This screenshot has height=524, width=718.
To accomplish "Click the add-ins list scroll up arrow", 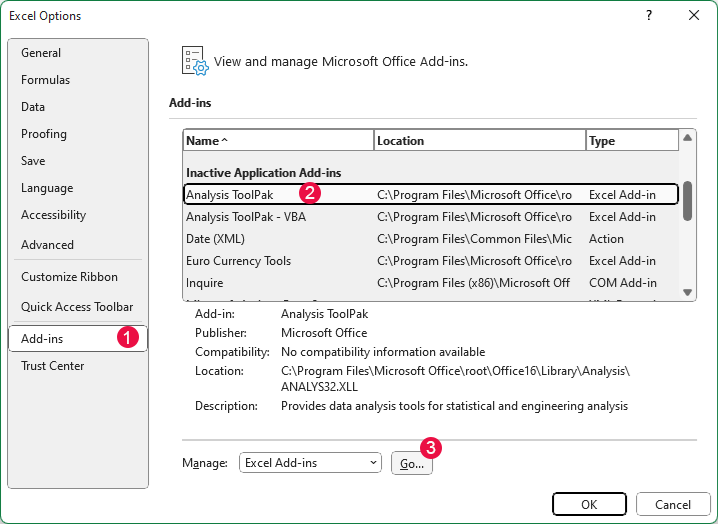I will tap(688, 138).
